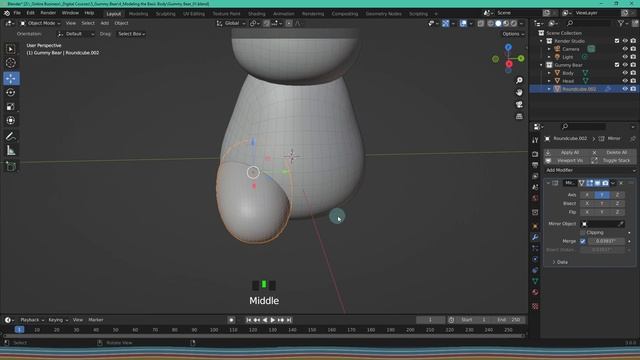The image size is (640, 360).
Task: Activate the Move tool
Action: (x=11, y=78)
